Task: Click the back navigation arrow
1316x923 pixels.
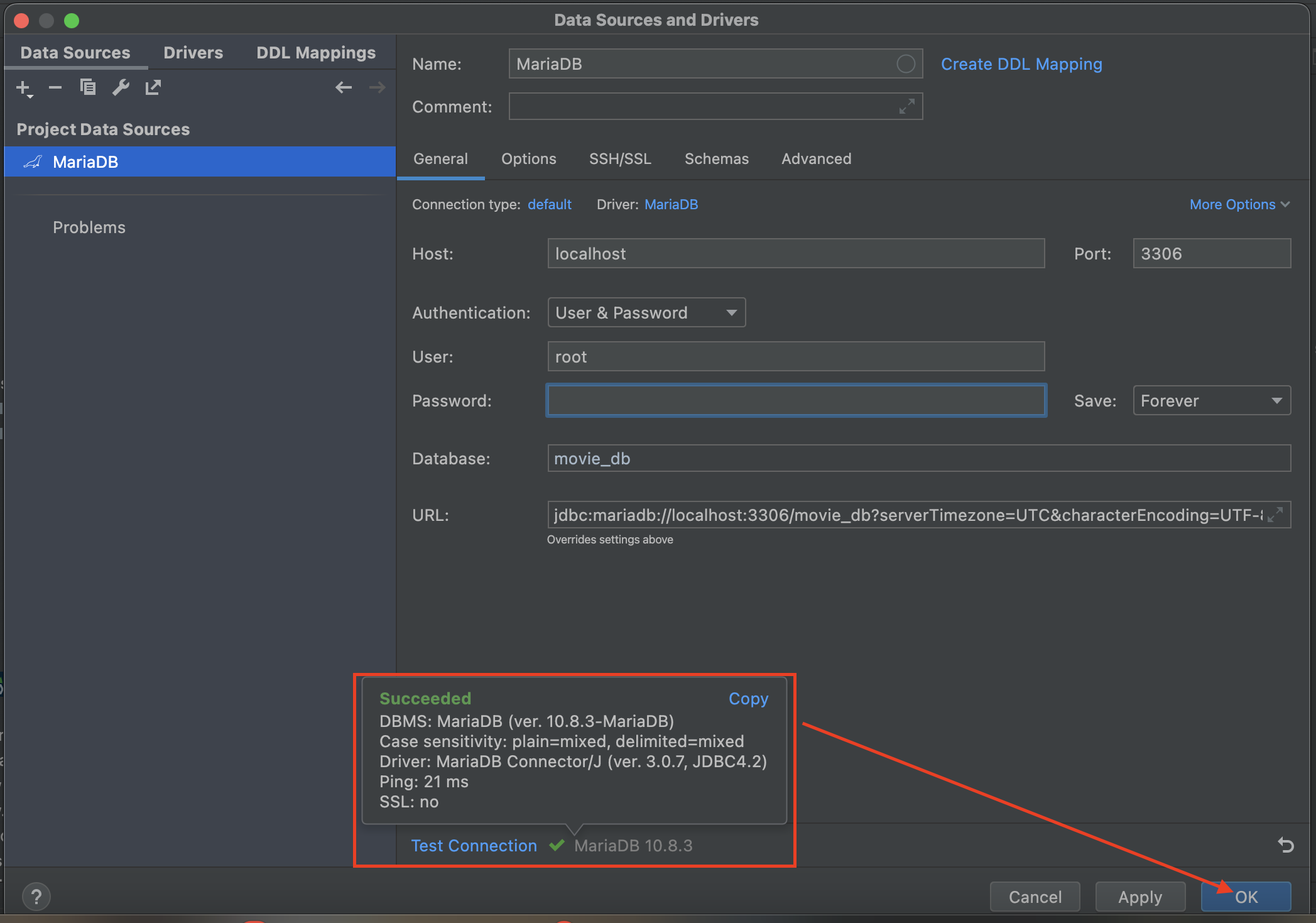Action: [x=344, y=87]
